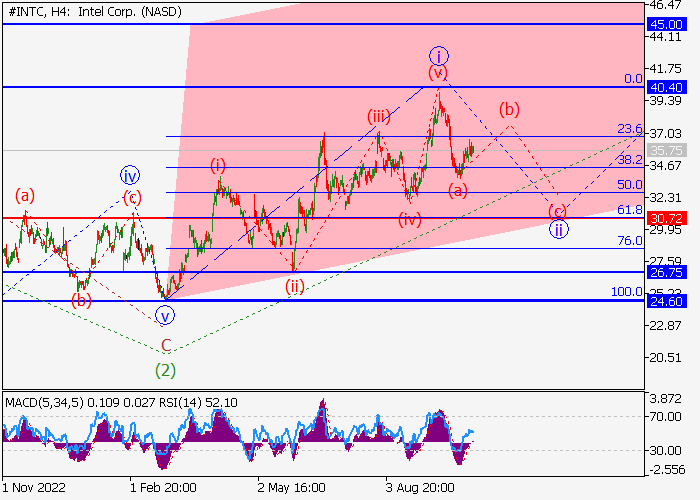Click the red '(a)' label below the September low
Screen dimensions: 700x500
pos(458,191)
